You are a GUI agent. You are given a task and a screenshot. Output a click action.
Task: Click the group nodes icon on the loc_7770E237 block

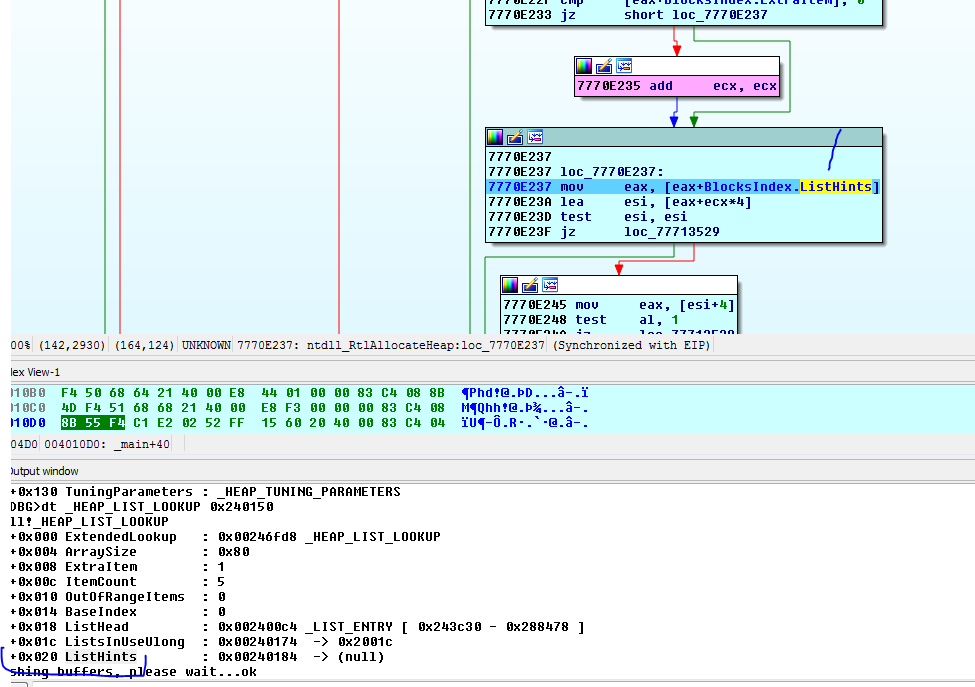pos(535,137)
